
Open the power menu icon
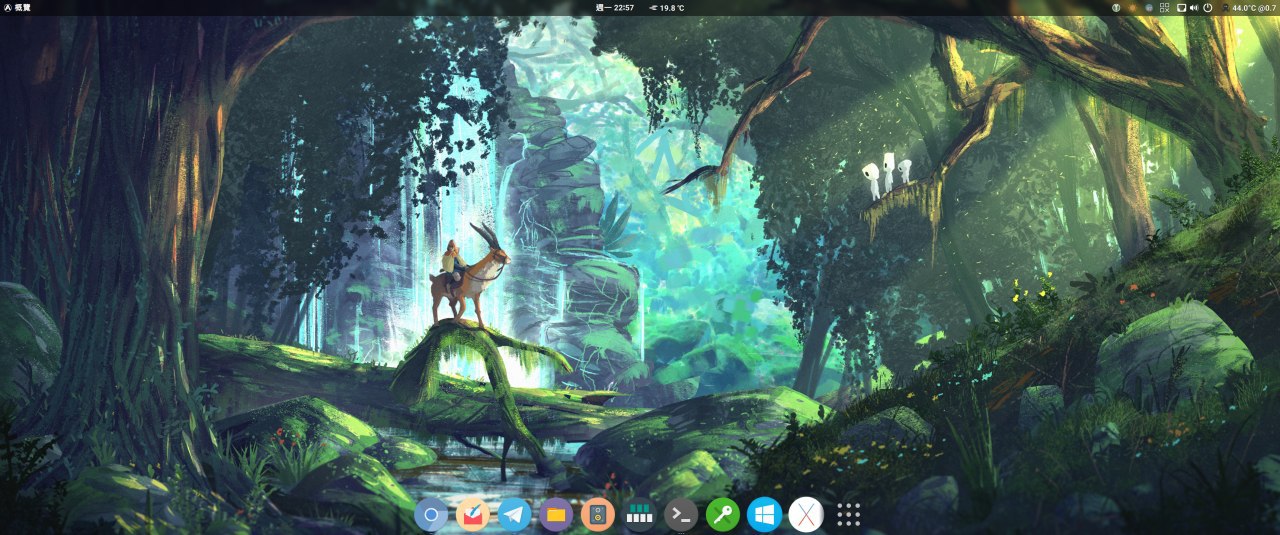click(1208, 7)
